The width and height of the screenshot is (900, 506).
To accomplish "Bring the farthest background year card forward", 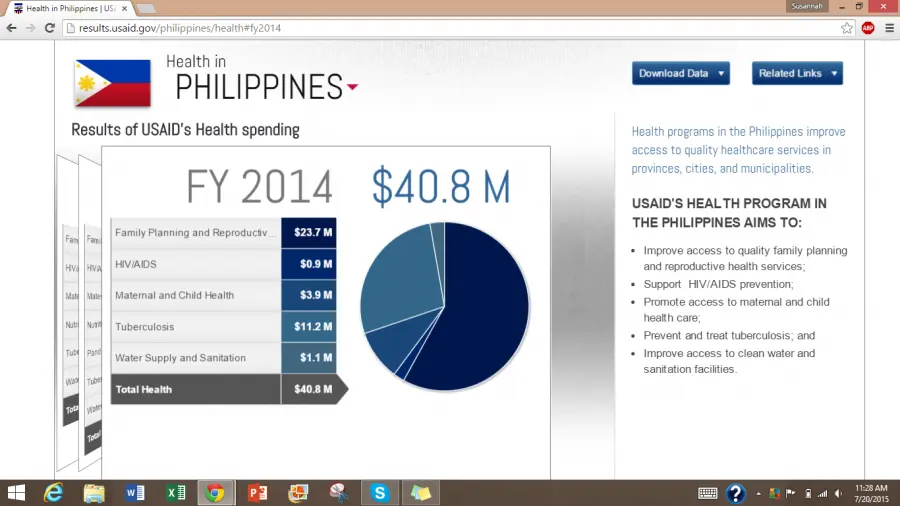I will (x=67, y=310).
